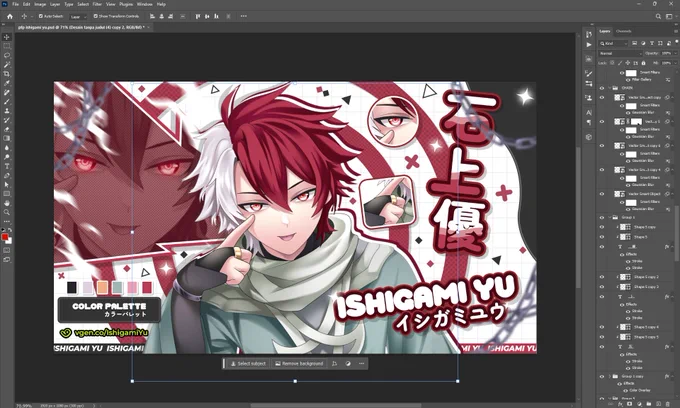
Task: Open the Filter menu
Action: click(97, 4)
